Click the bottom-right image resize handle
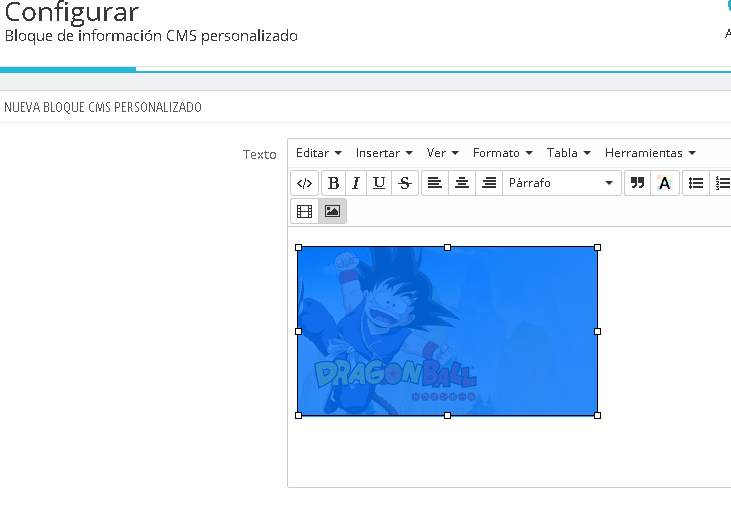This screenshot has width=731, height=505. click(x=598, y=415)
